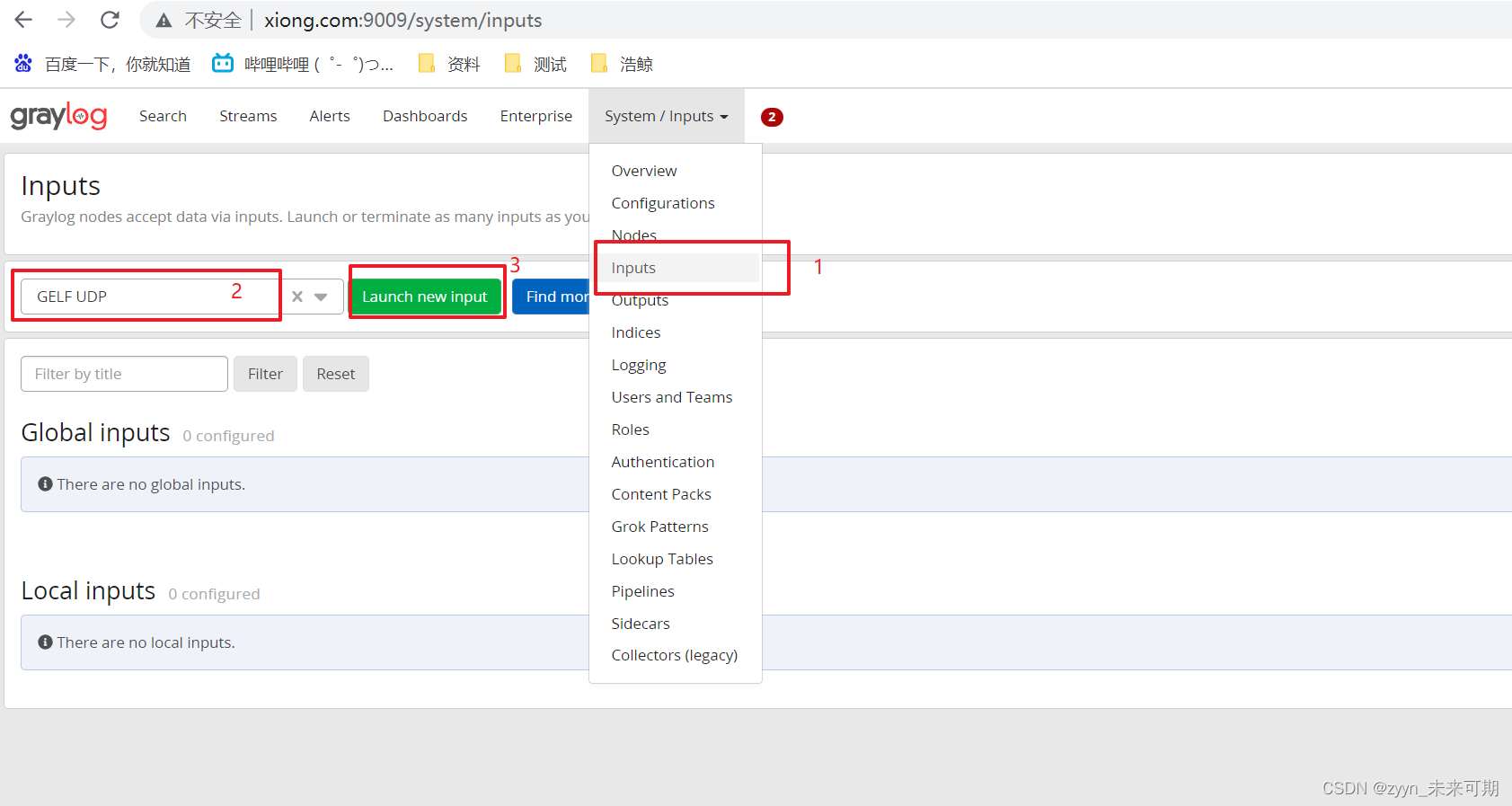
Task: Click the Reset button
Action: click(x=336, y=374)
